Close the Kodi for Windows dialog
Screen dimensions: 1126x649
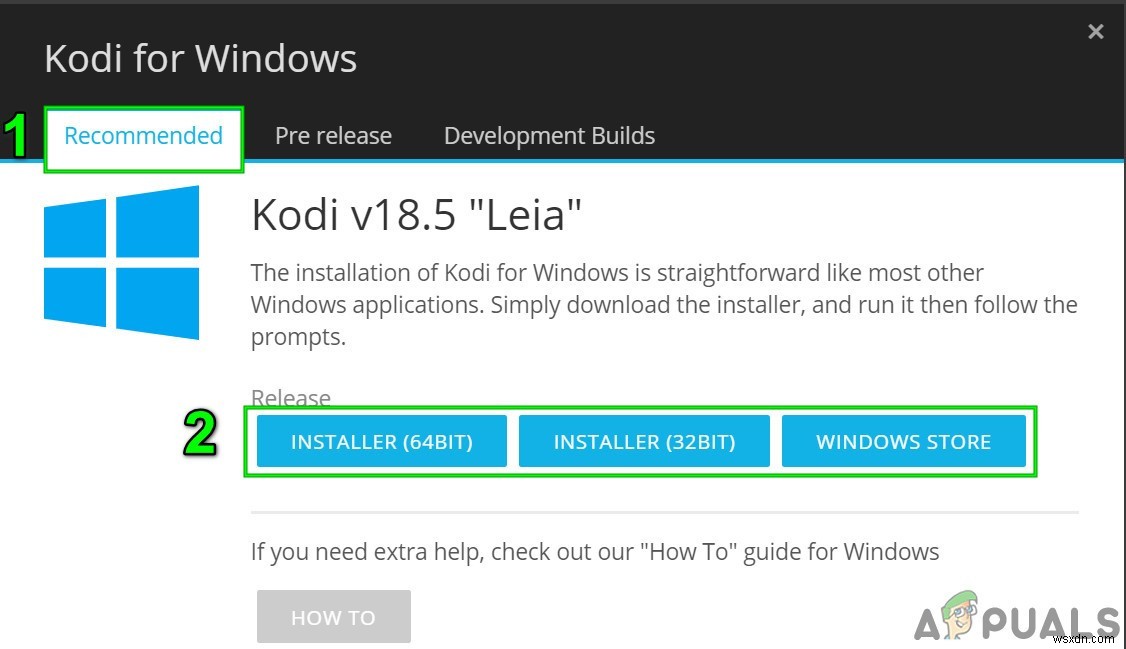[x=1096, y=31]
